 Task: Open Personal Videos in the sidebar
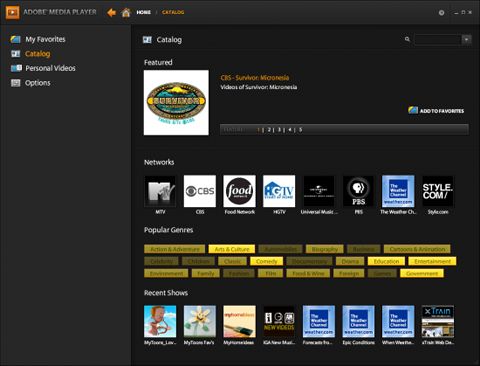(50, 68)
